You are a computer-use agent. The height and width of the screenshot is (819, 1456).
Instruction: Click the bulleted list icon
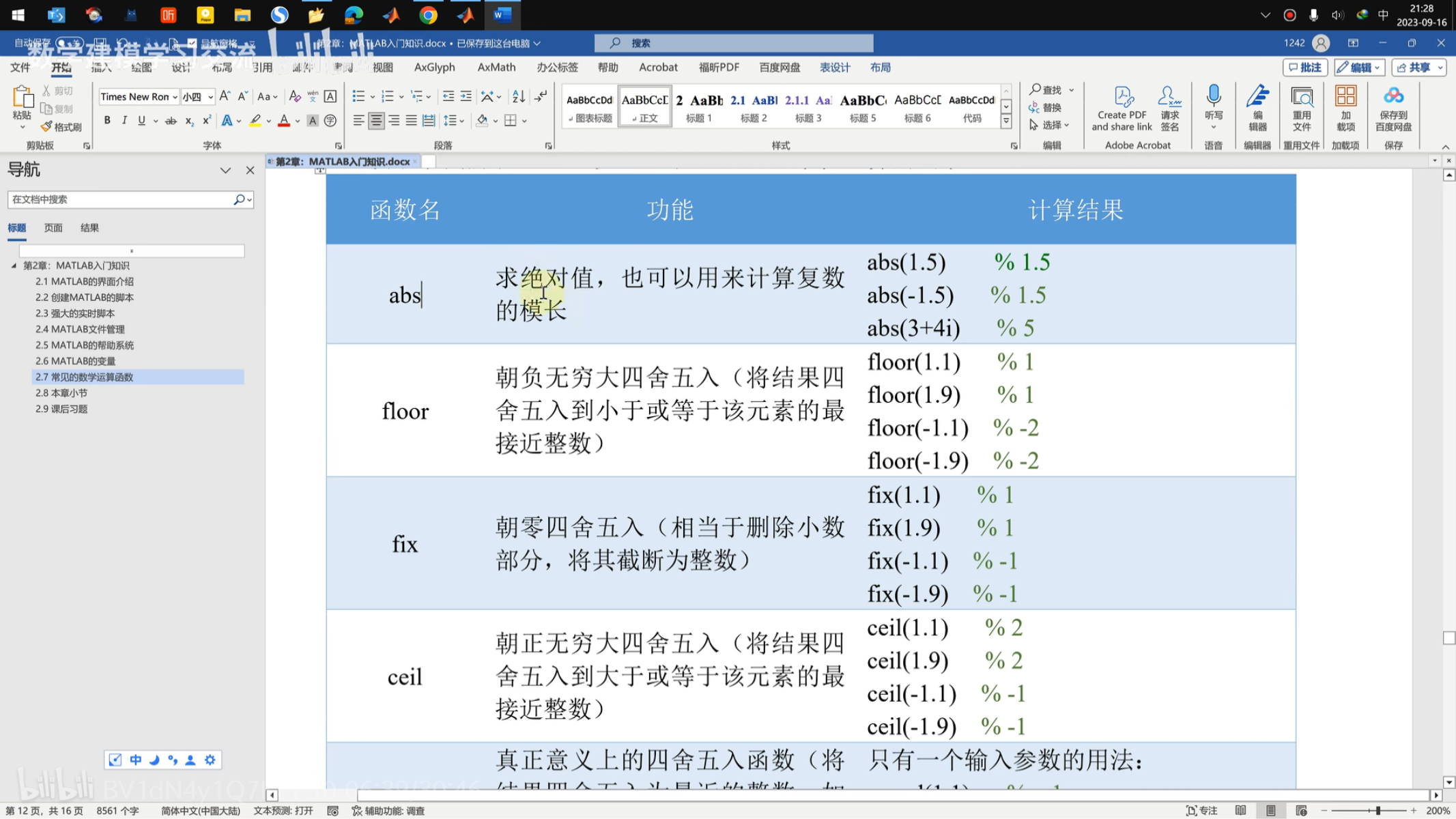358,96
